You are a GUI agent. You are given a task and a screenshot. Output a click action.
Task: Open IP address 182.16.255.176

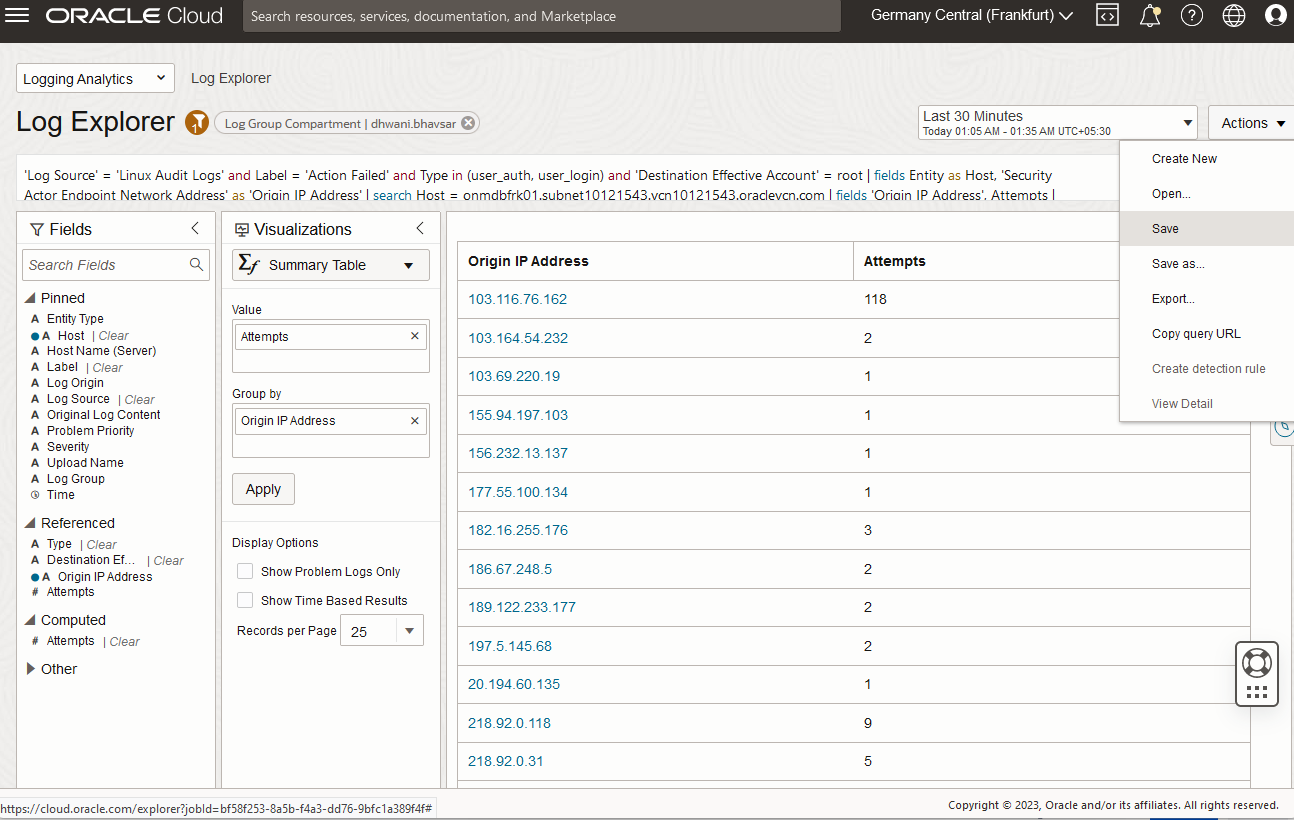point(517,530)
